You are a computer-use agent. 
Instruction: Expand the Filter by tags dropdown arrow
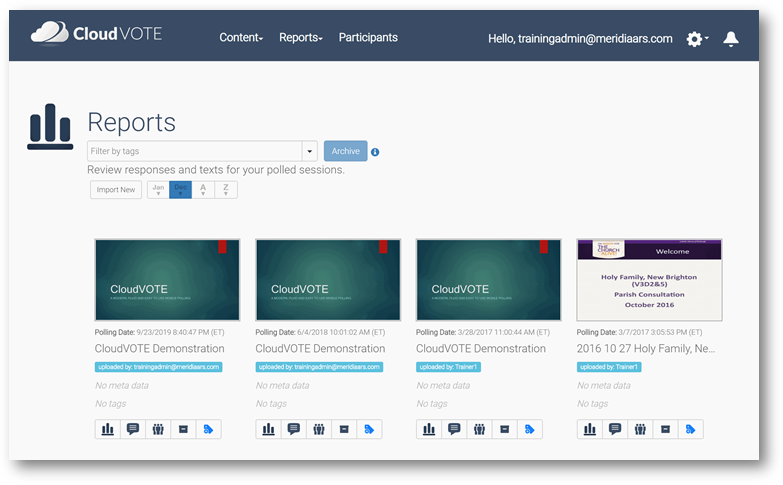(310, 151)
